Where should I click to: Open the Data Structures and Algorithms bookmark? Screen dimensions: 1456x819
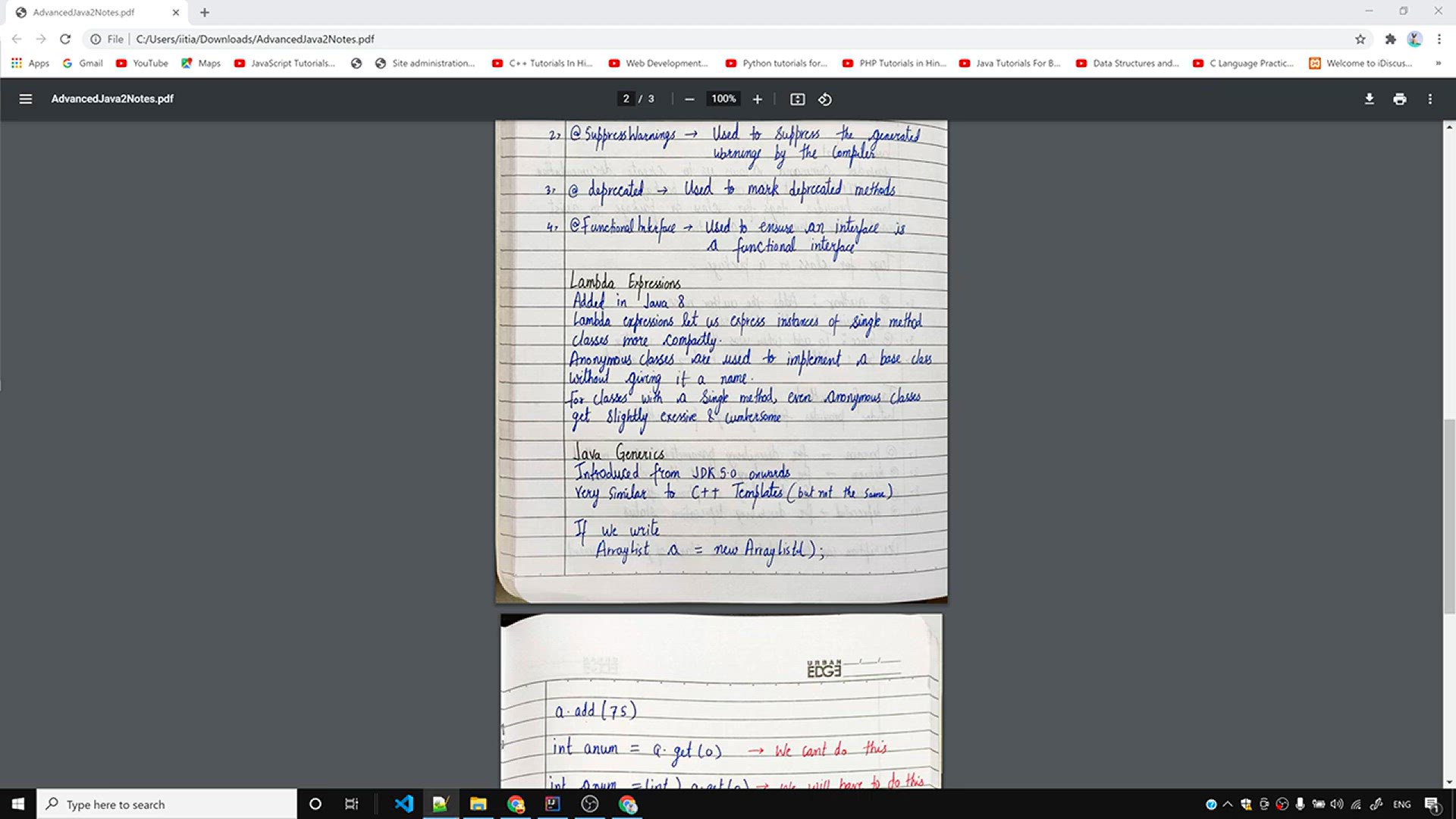pos(1128,63)
